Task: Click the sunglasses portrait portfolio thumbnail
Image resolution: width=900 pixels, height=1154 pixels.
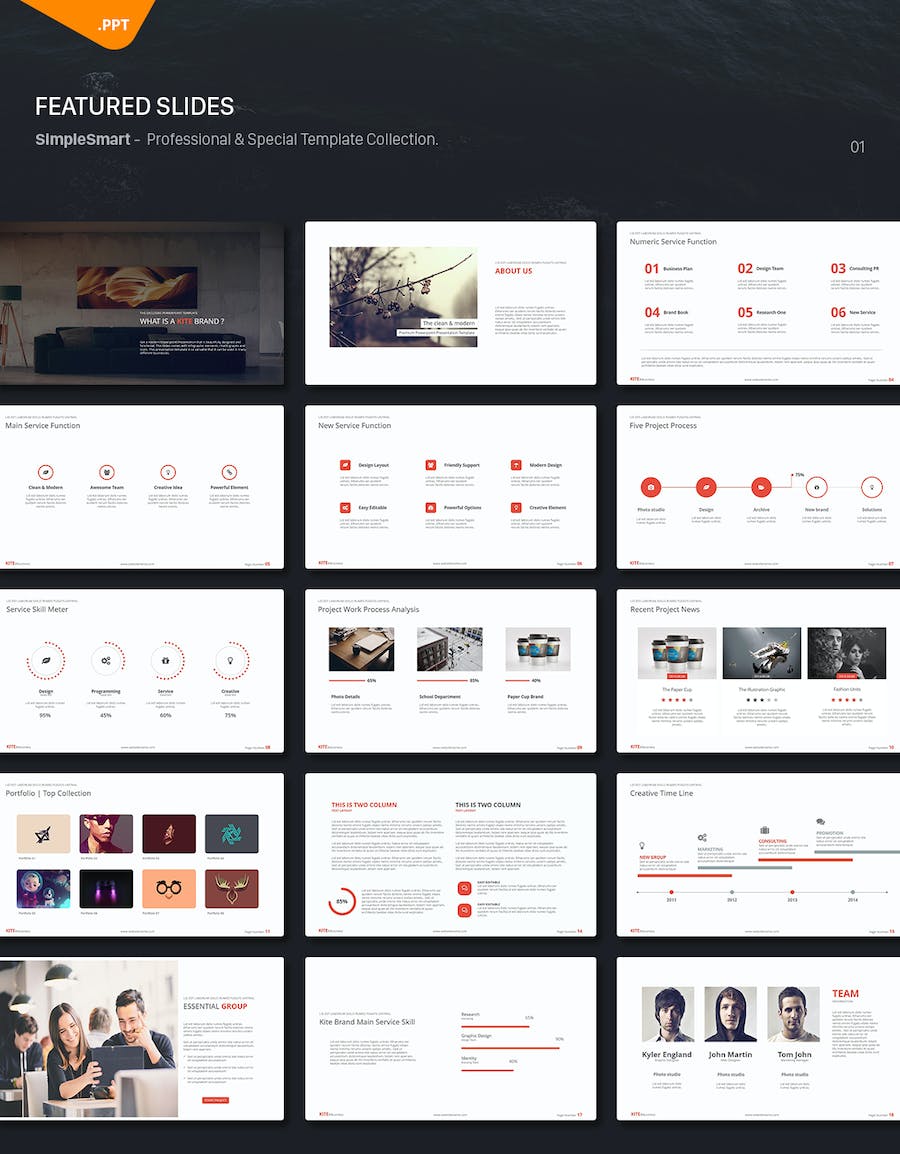Action: point(106,834)
